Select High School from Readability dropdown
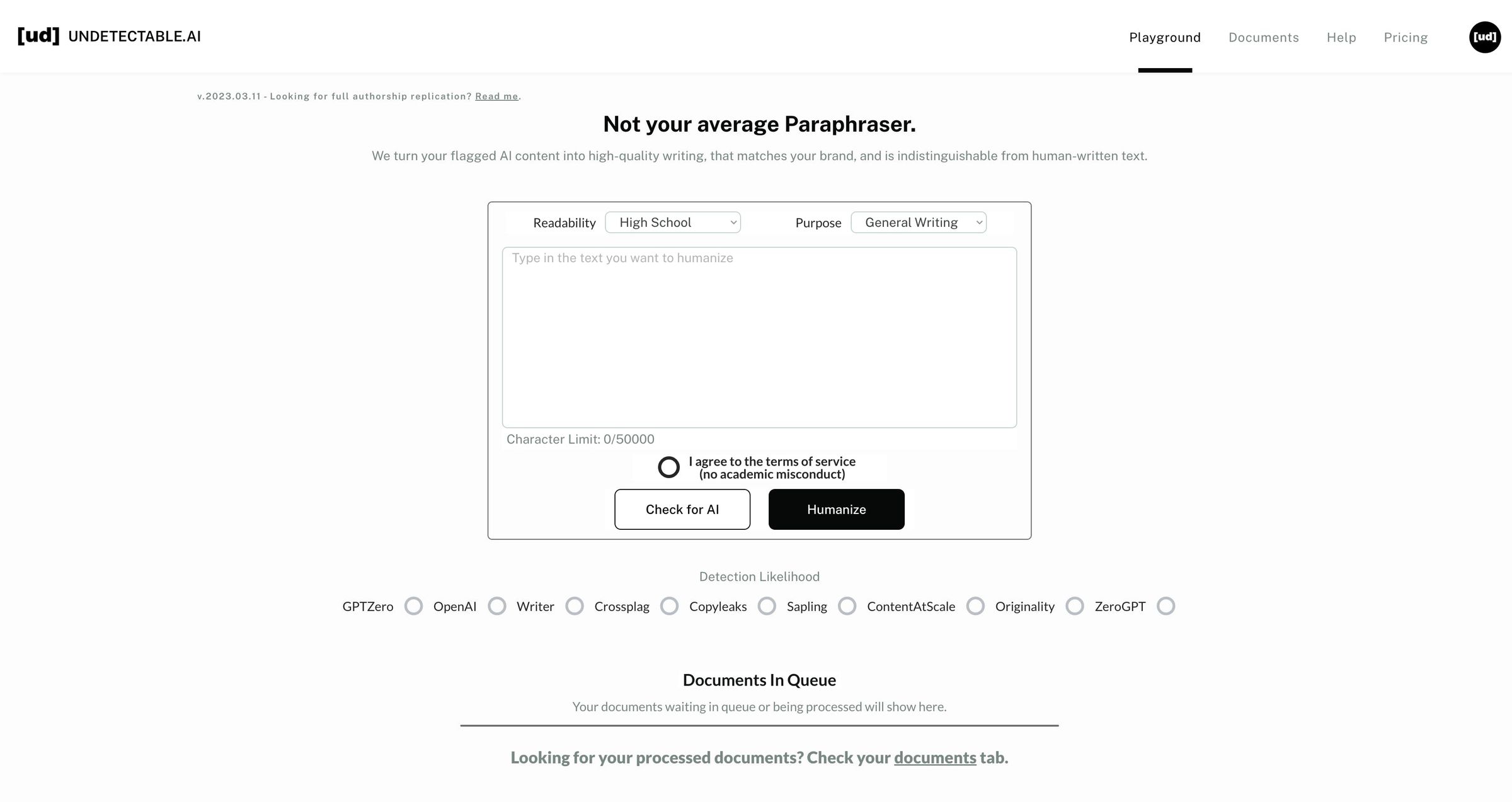The image size is (1512, 802). (x=672, y=222)
